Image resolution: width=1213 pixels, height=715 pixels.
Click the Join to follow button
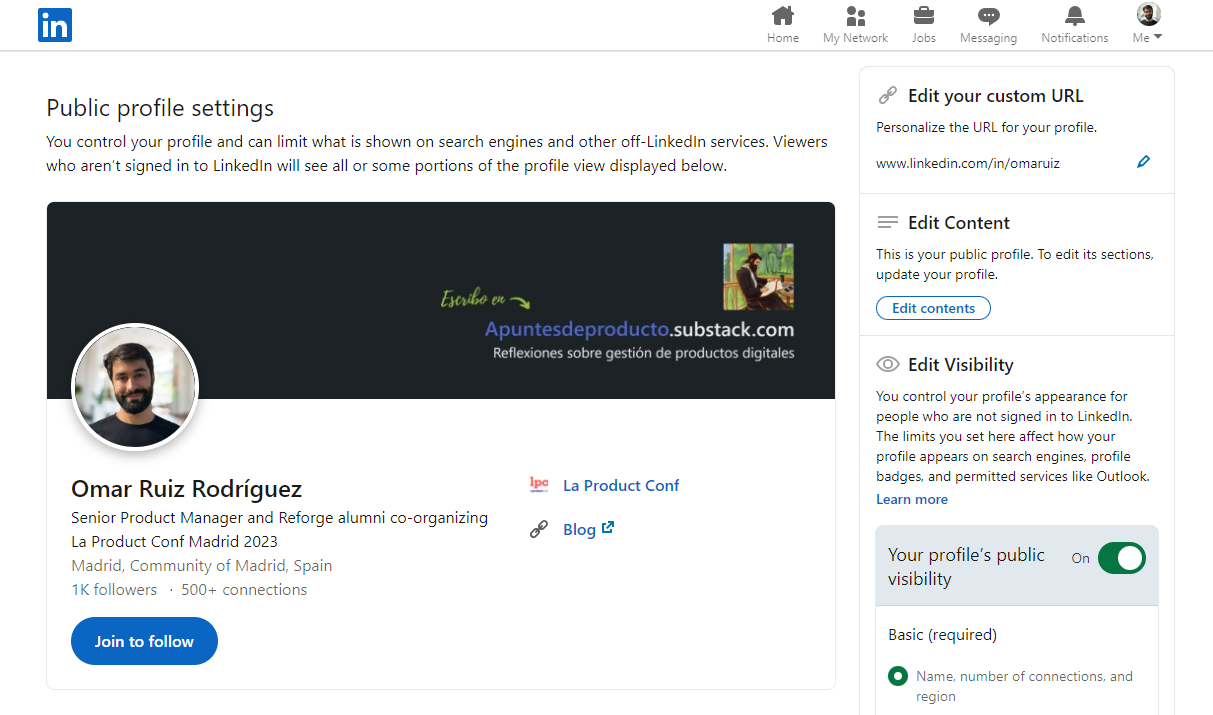pyautogui.click(x=144, y=641)
